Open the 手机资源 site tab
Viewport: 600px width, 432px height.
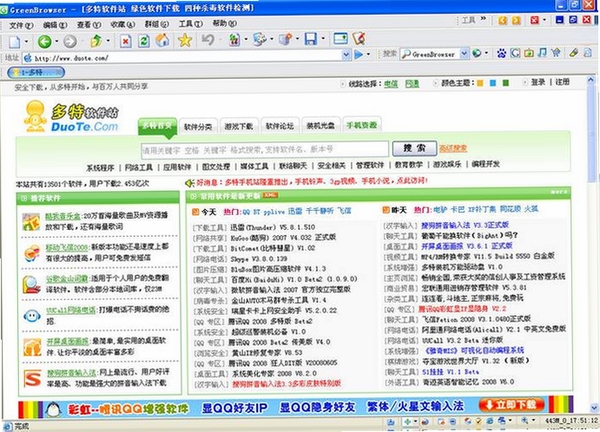point(362,125)
